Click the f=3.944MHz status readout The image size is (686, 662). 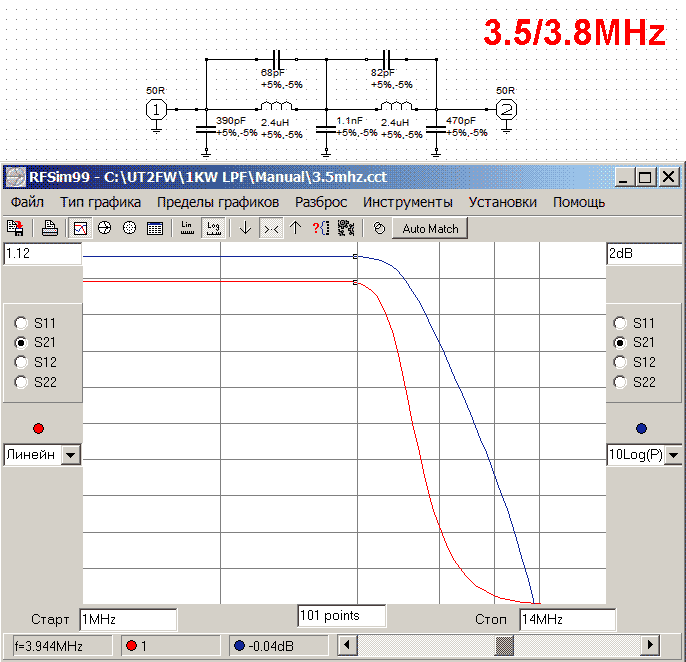pos(62,646)
